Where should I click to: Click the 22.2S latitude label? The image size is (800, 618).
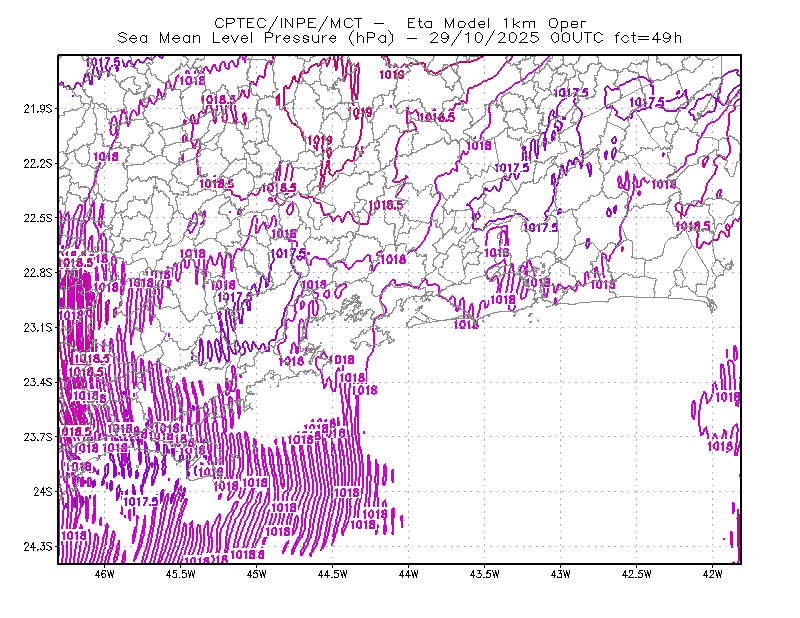click(38, 163)
